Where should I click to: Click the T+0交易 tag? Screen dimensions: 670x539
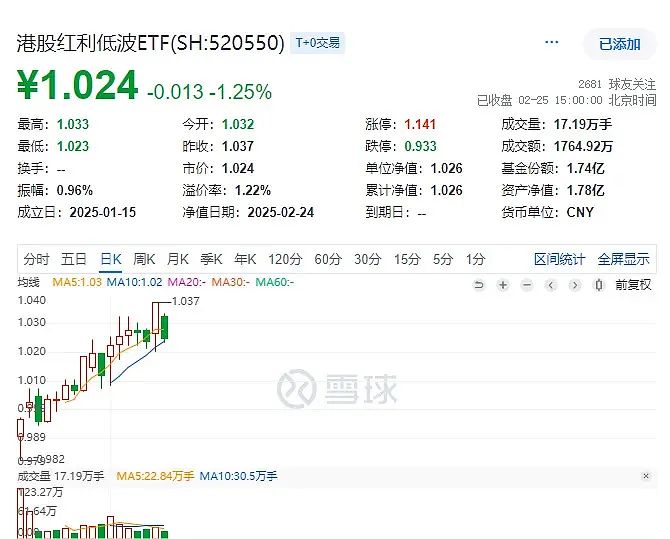point(317,43)
